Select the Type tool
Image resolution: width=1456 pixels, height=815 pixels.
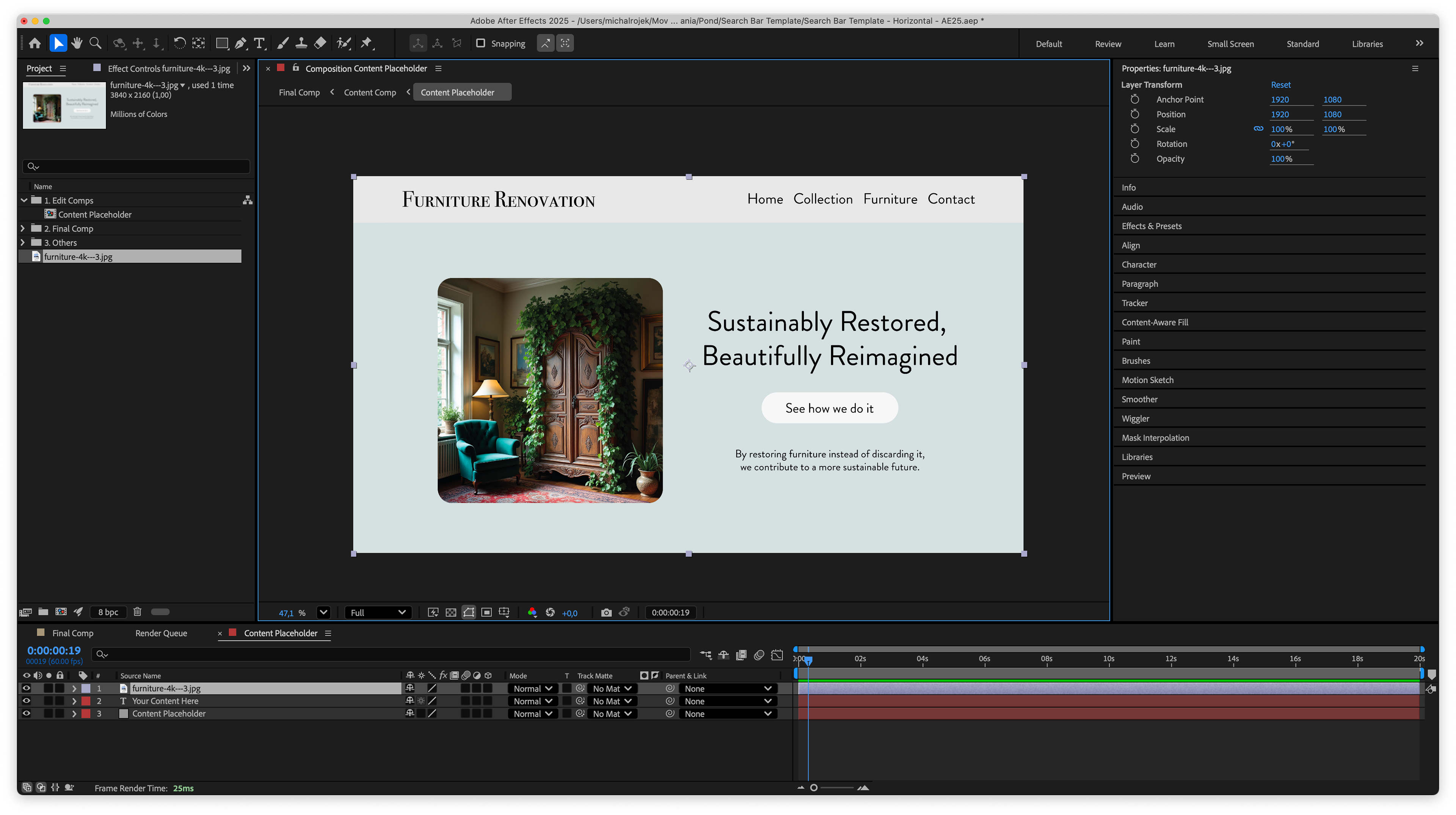pyautogui.click(x=259, y=44)
